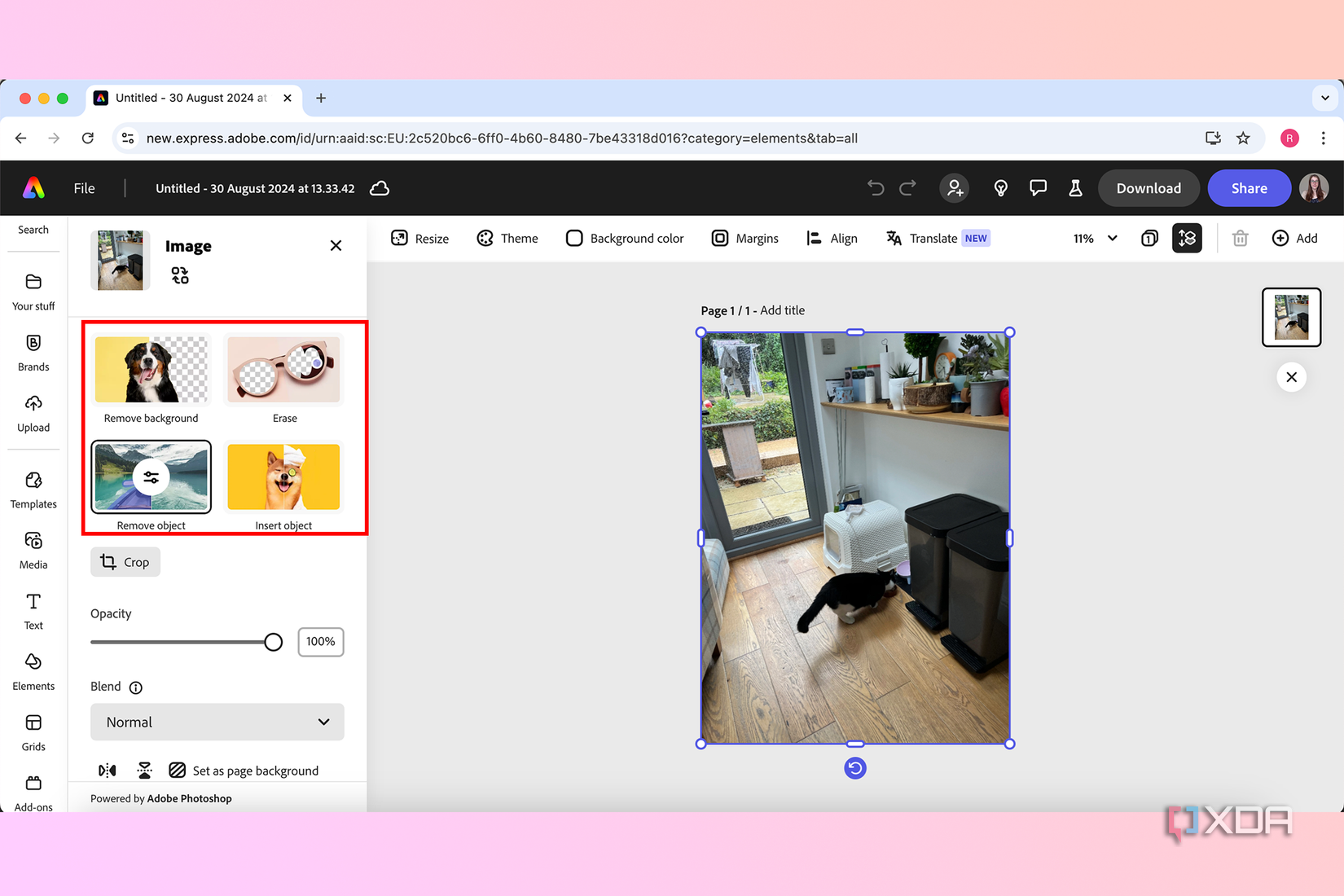This screenshot has height=896, width=1344.
Task: Expand the browser tab search chevron
Action: [x=1325, y=98]
